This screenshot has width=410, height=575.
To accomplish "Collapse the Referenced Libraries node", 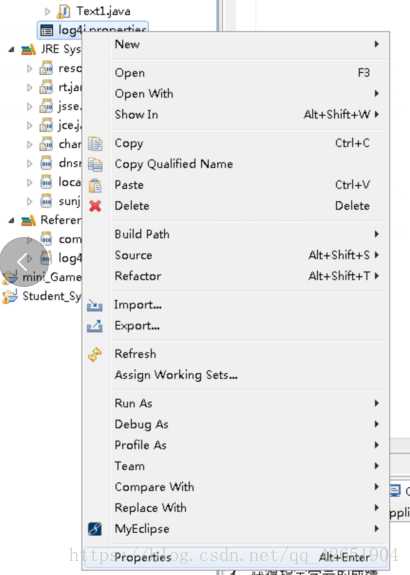I will 12,220.
